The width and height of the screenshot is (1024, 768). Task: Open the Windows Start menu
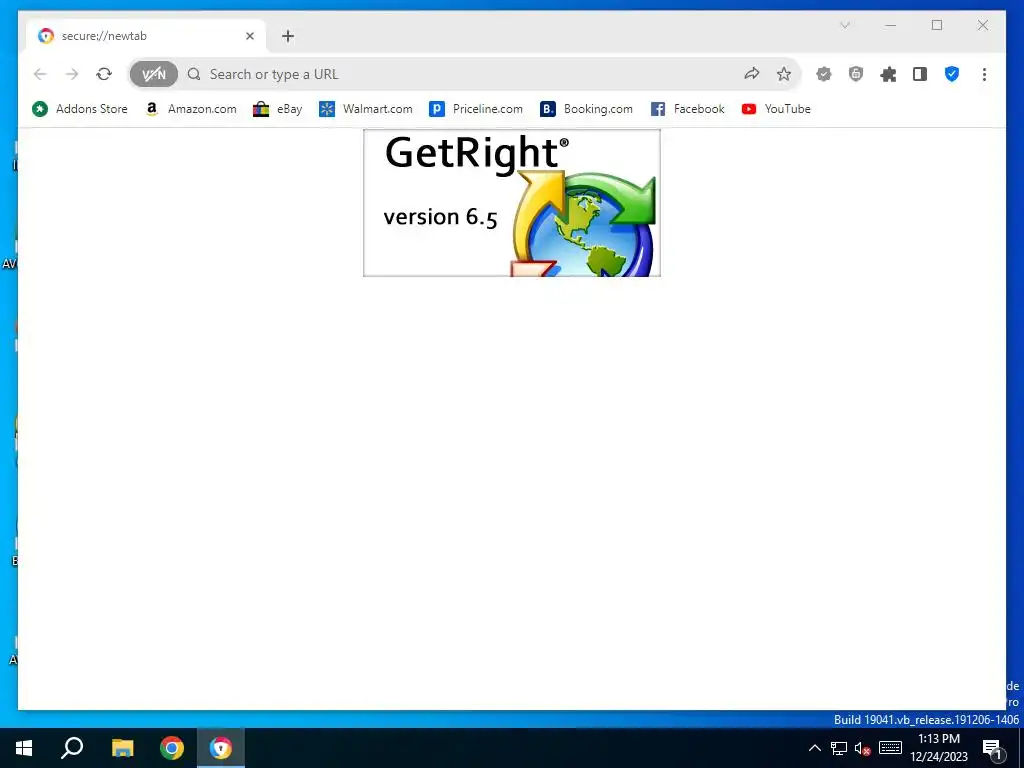point(24,748)
